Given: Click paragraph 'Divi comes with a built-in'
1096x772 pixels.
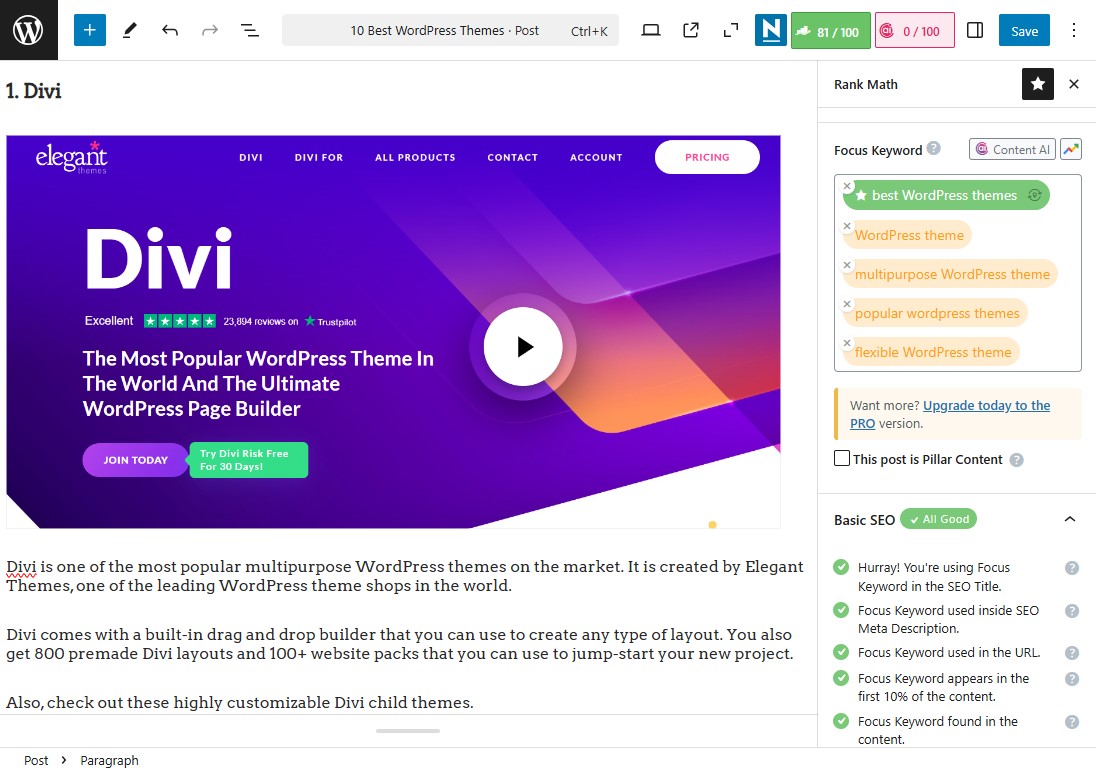Looking at the screenshot, I should [400, 644].
